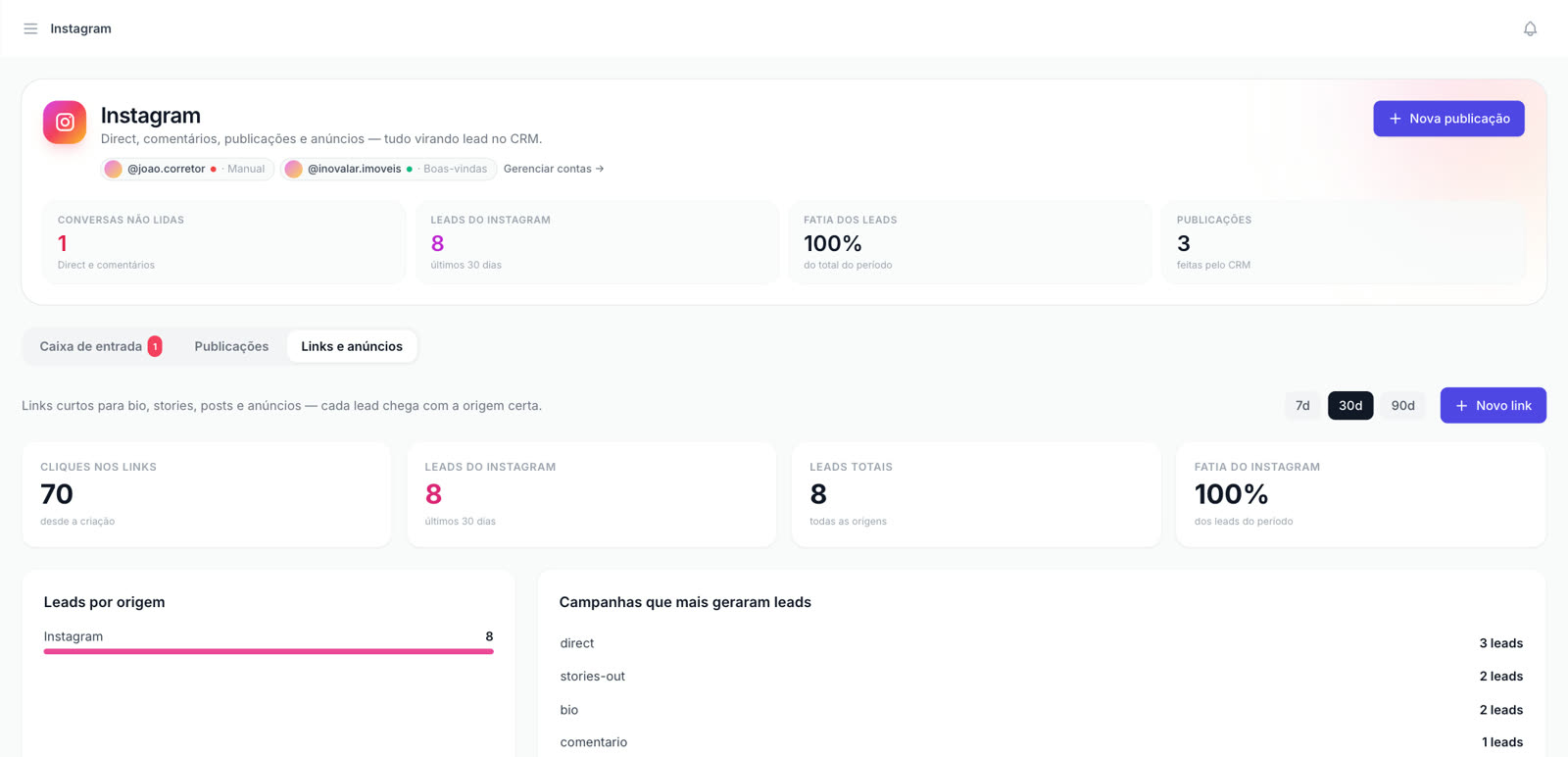Select the @inovalar.imoveis account chip
The width and height of the screenshot is (1568, 757).
[388, 169]
